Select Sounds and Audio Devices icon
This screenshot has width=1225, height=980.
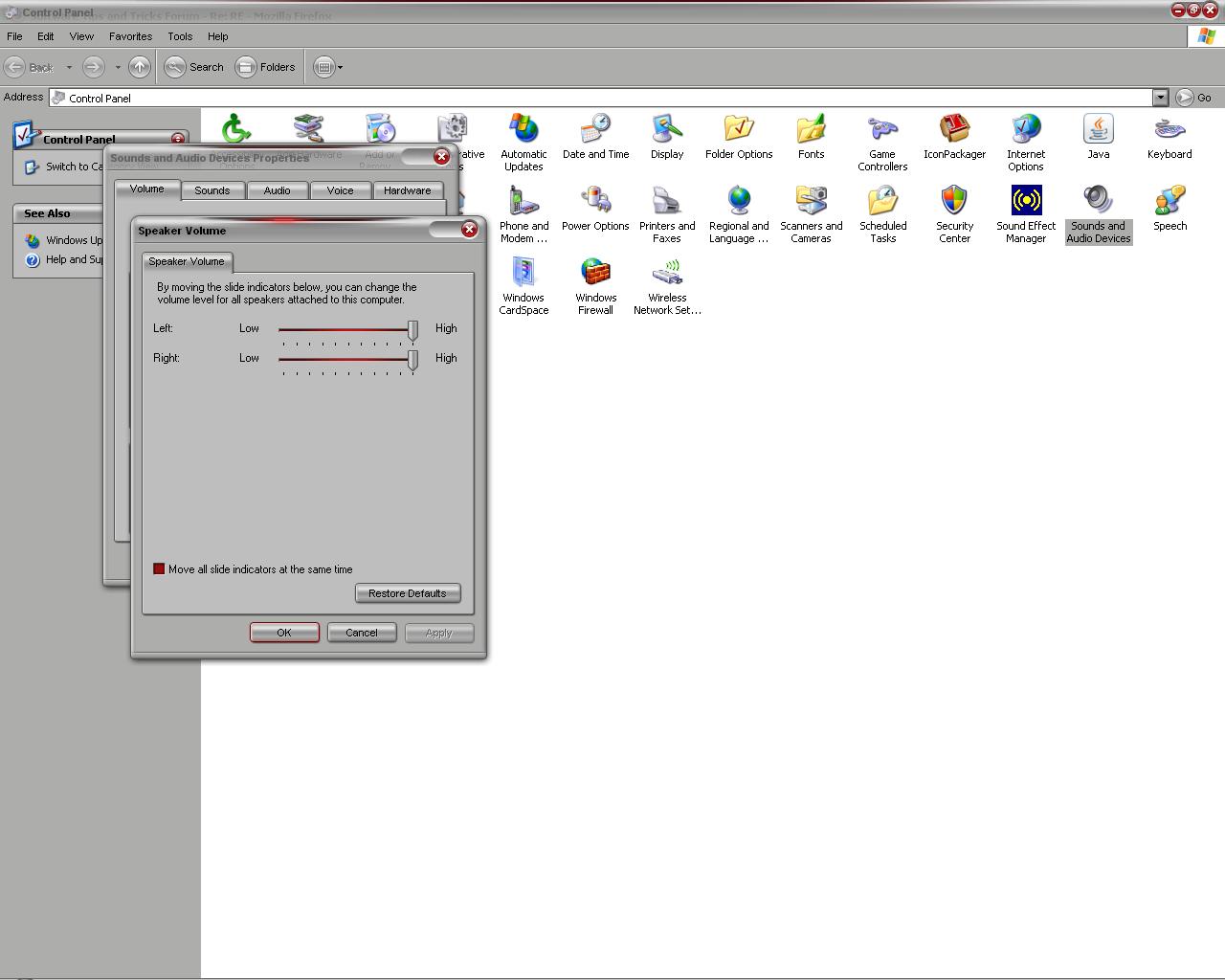coord(1098,213)
